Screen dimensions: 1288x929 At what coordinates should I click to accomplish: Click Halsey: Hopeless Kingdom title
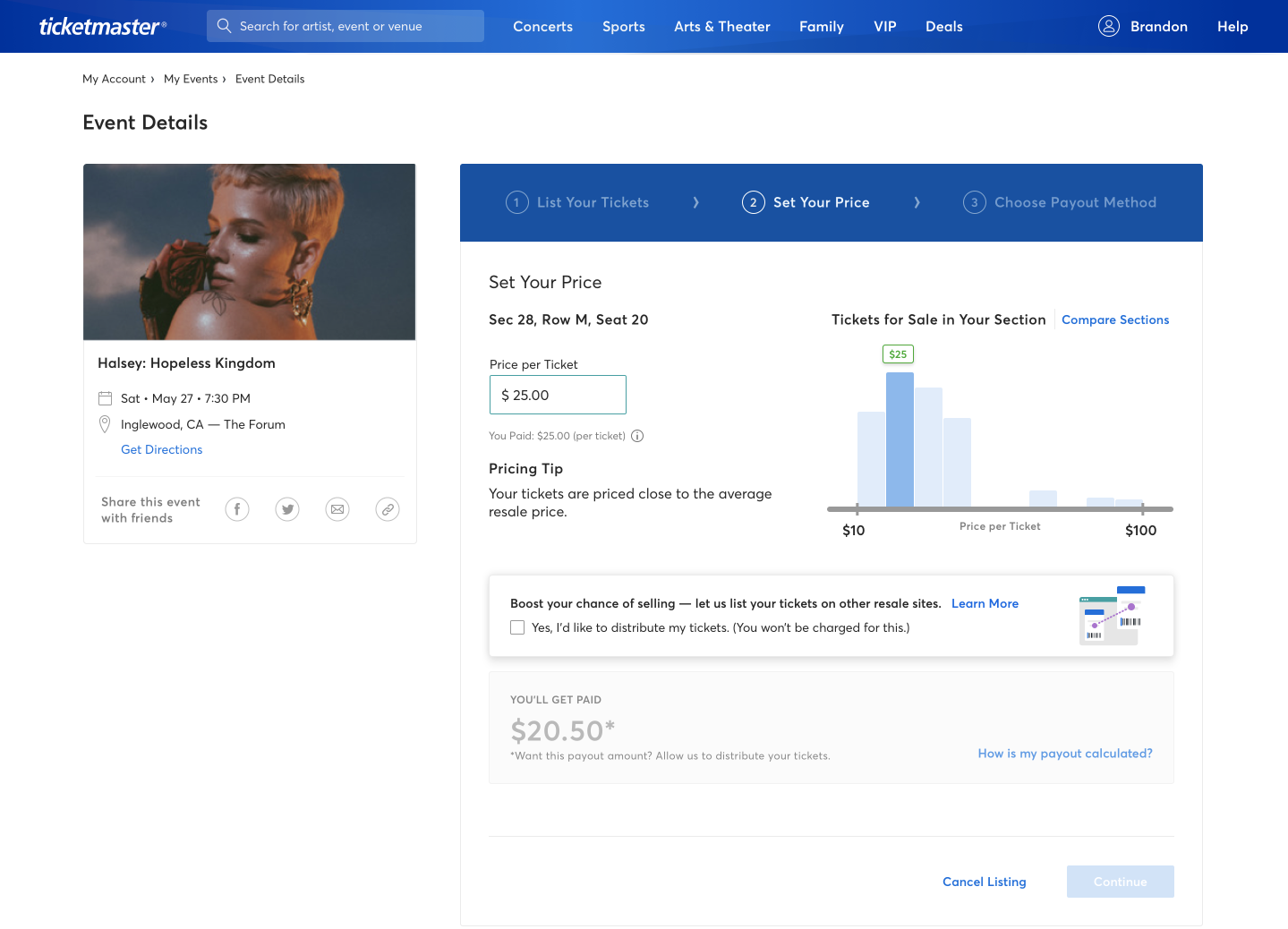pyautogui.click(x=186, y=362)
